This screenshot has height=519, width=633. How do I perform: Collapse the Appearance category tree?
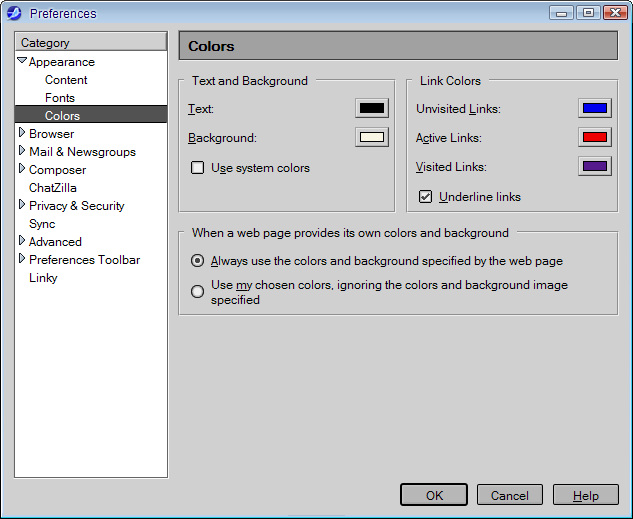tap(22, 62)
